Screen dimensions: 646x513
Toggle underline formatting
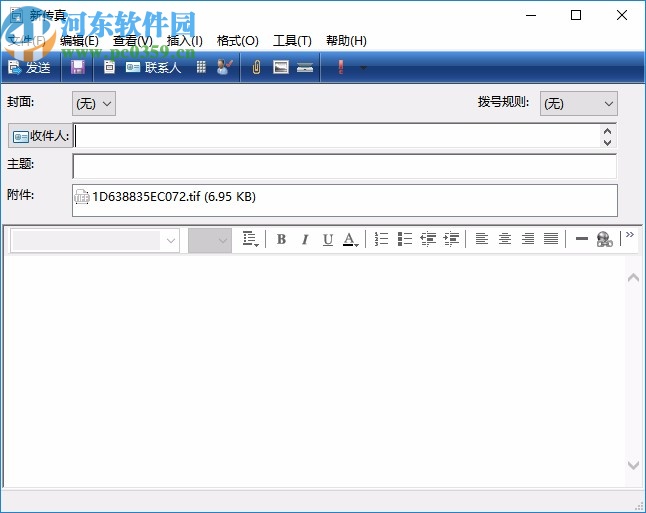point(328,239)
